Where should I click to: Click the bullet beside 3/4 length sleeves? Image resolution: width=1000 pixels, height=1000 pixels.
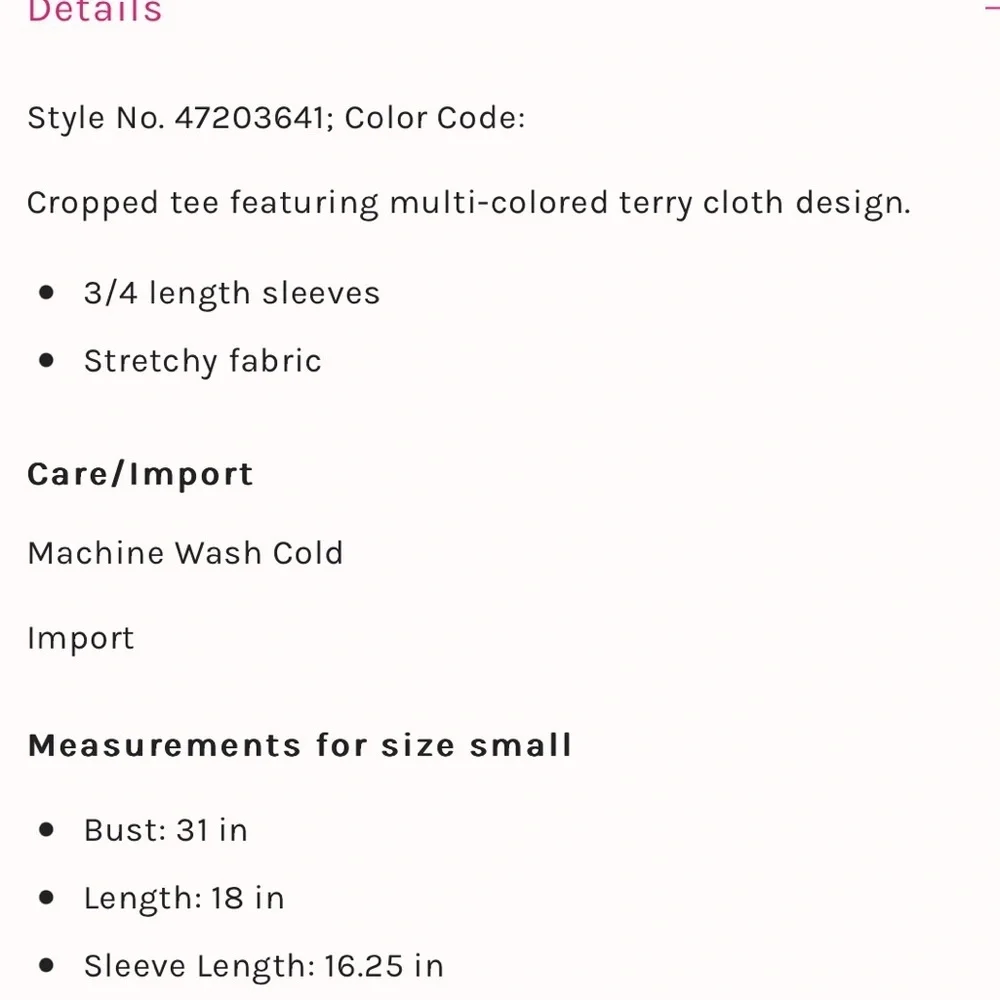46,293
